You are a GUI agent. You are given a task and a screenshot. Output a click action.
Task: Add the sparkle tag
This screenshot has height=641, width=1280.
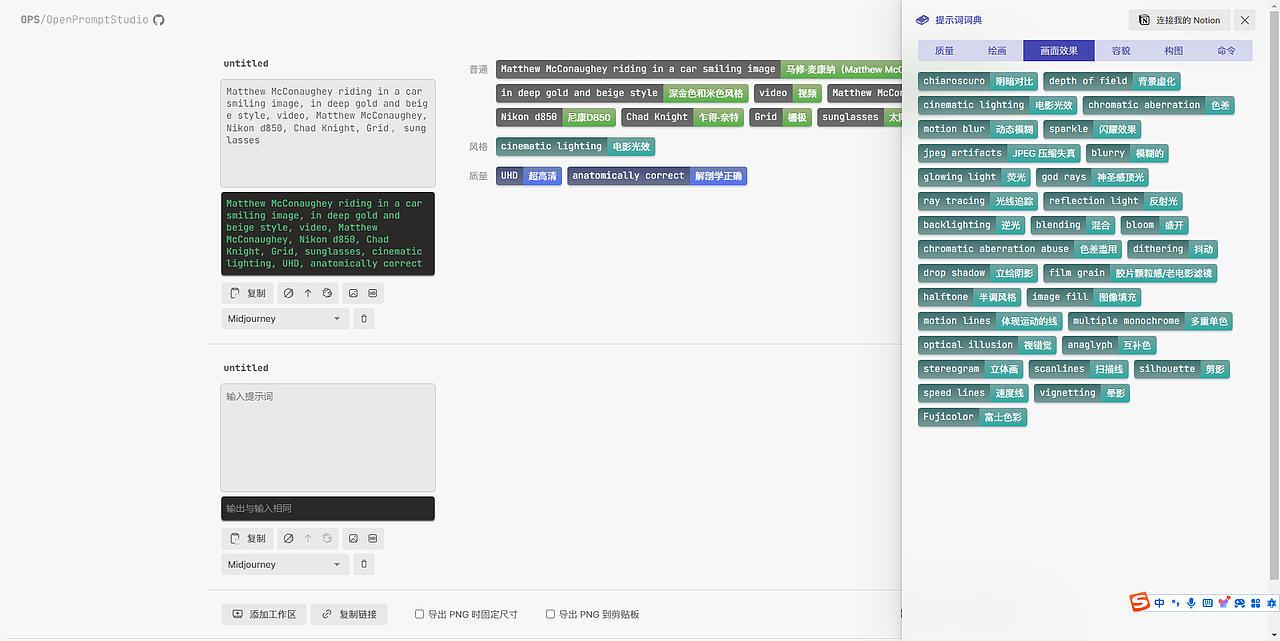1092,129
